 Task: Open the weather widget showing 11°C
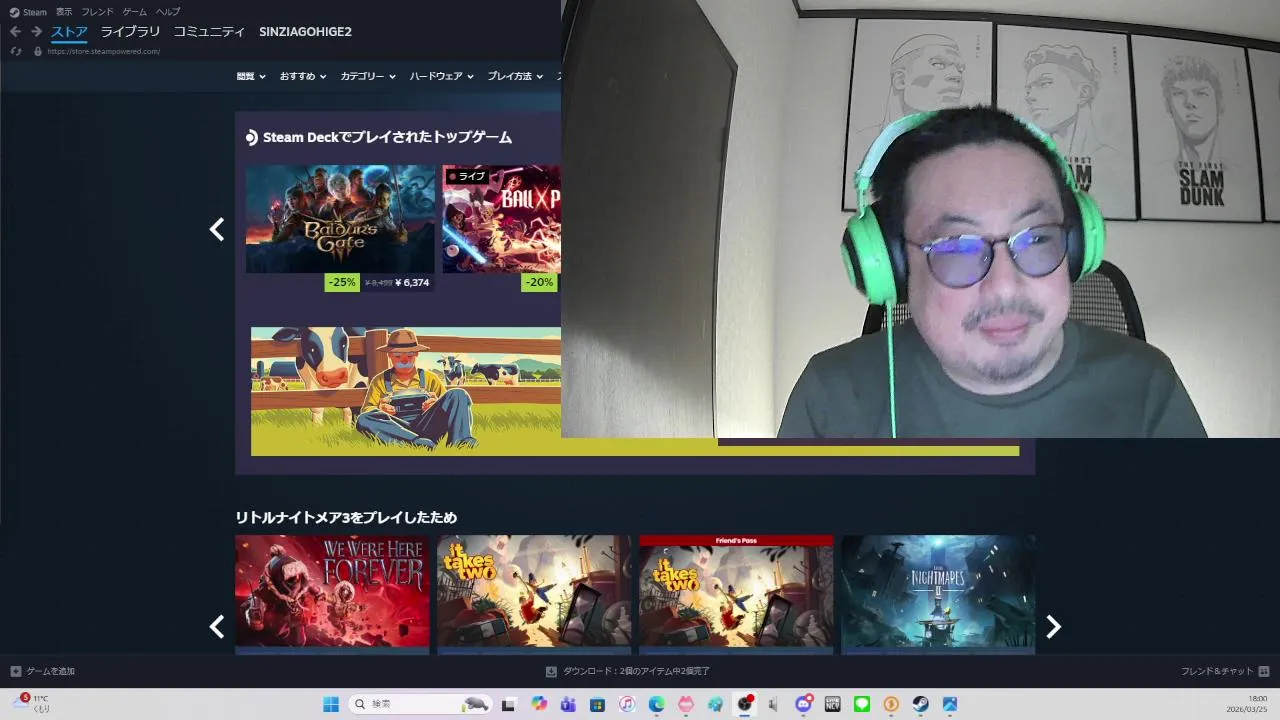[x=30, y=703]
